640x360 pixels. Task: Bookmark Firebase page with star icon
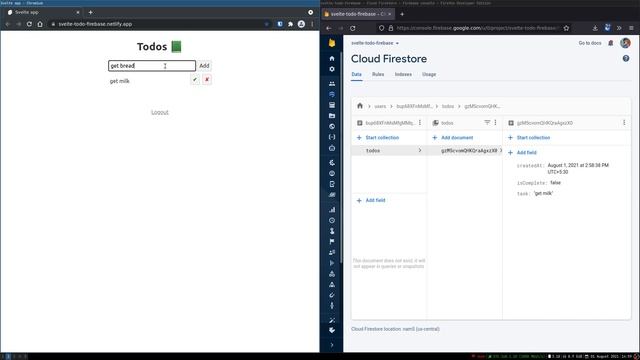pos(566,28)
